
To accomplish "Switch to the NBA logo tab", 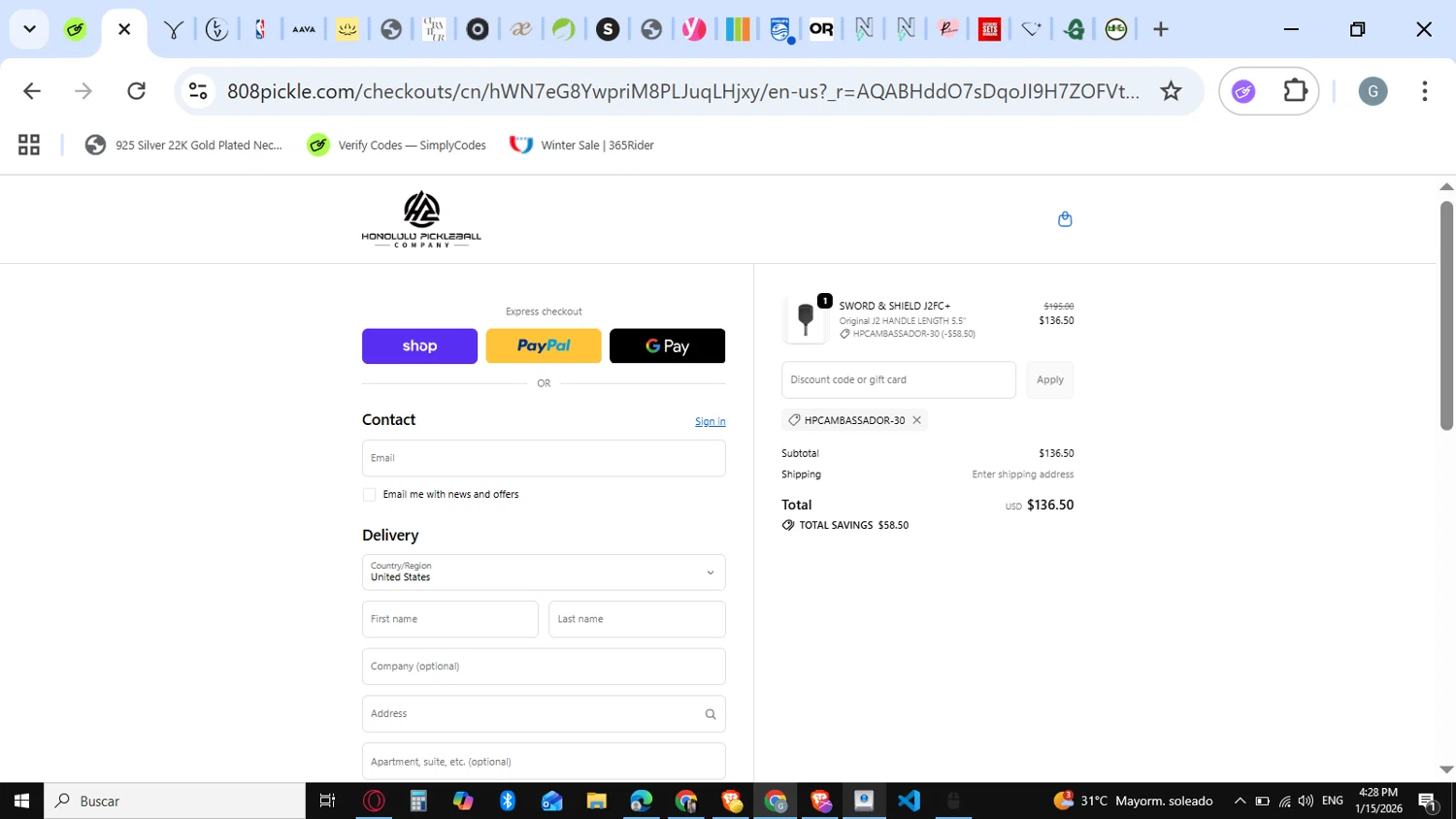I will click(x=260, y=29).
